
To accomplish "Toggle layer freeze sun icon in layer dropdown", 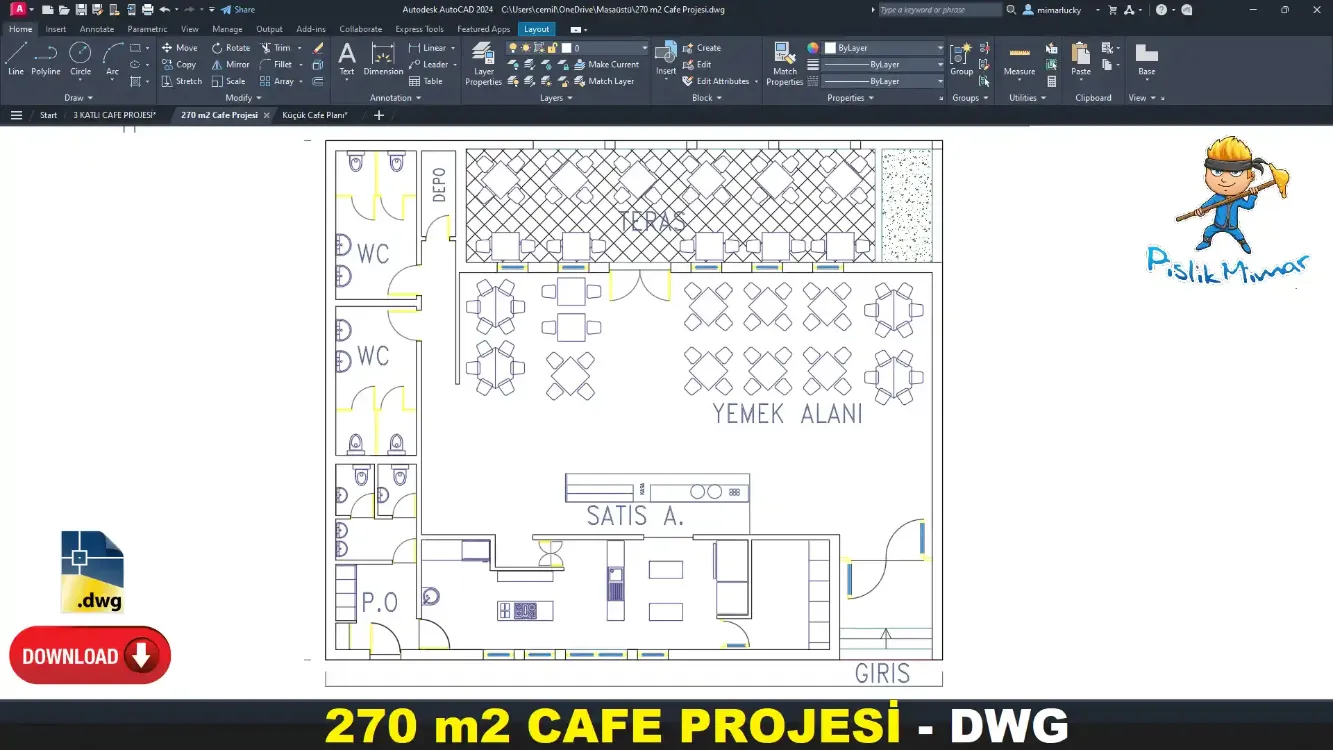I will tap(526, 48).
